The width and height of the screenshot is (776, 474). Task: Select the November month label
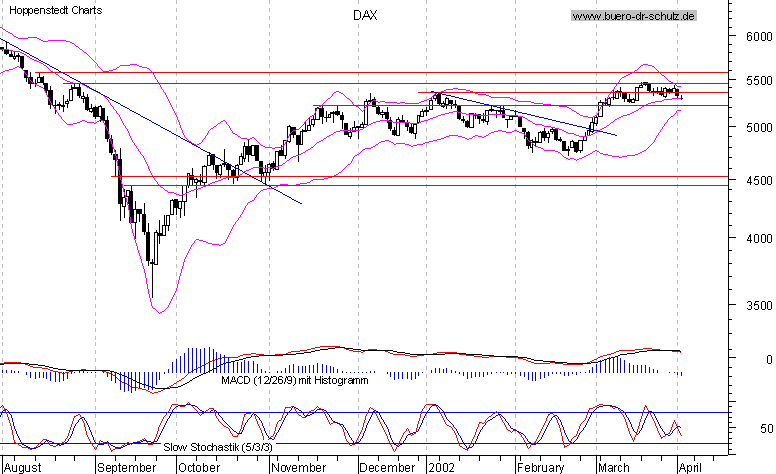[x=299, y=468]
